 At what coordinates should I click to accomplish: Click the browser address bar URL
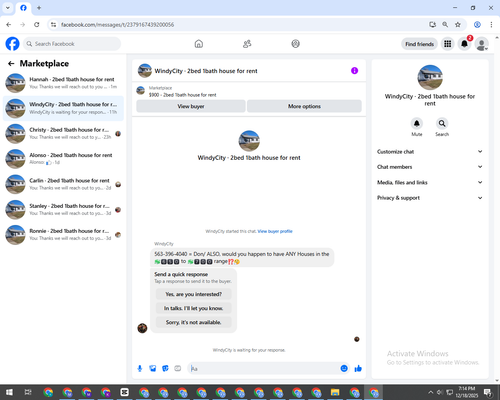[117, 25]
